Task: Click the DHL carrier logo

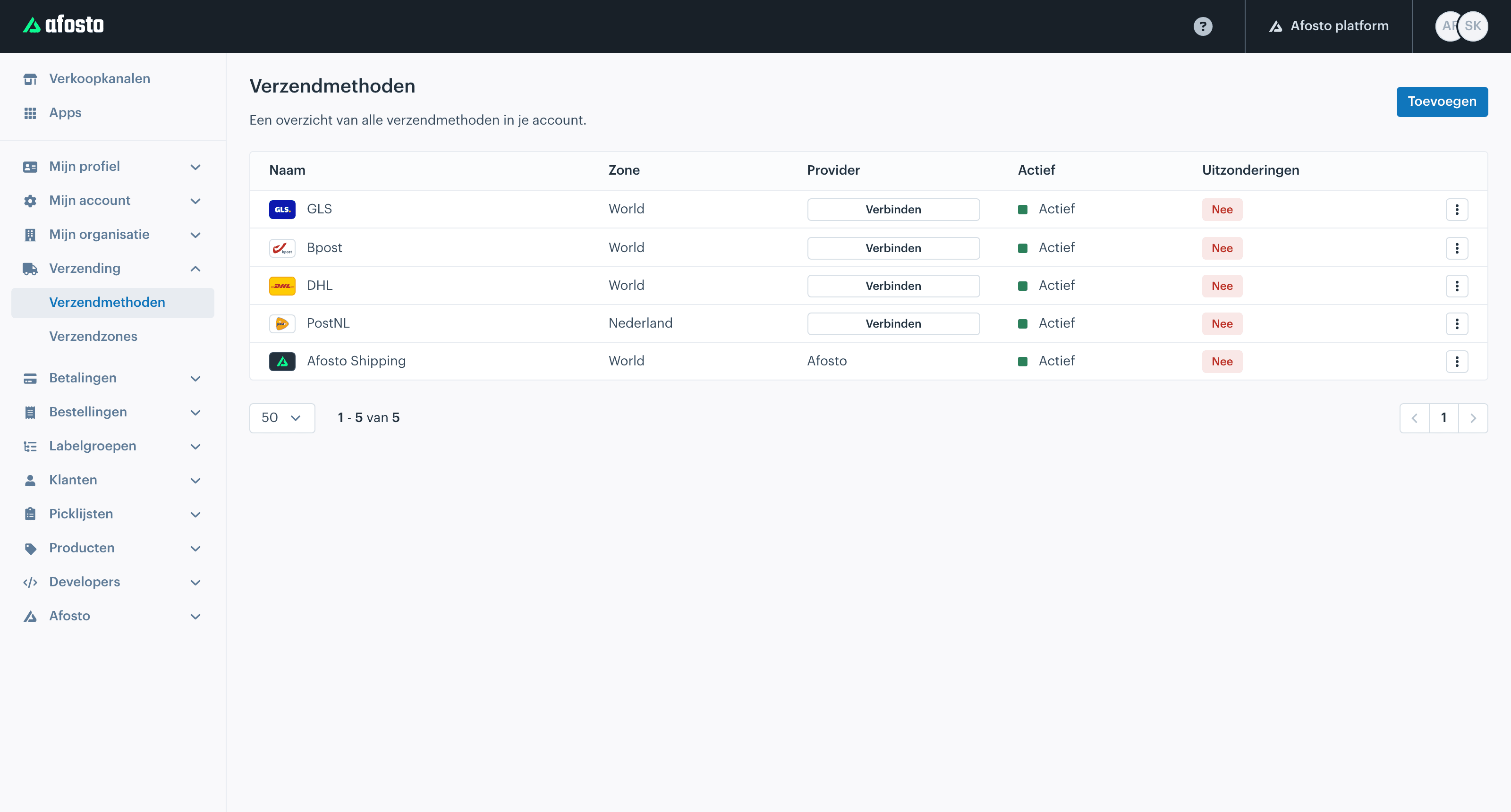Action: pyautogui.click(x=282, y=286)
